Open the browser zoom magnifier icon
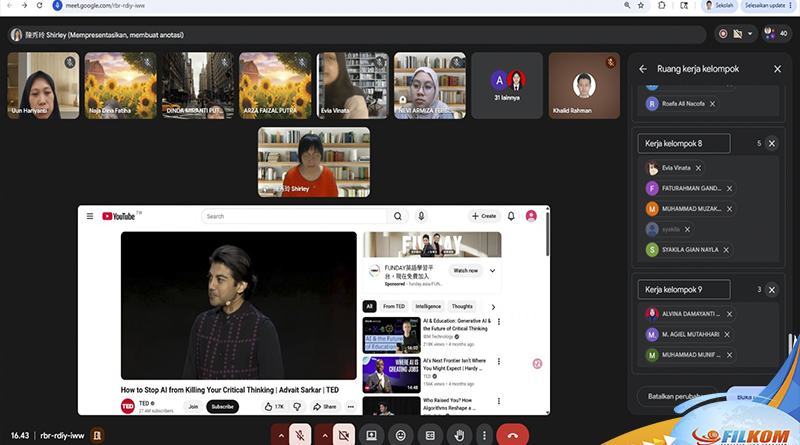800x445 pixels. point(627,5)
